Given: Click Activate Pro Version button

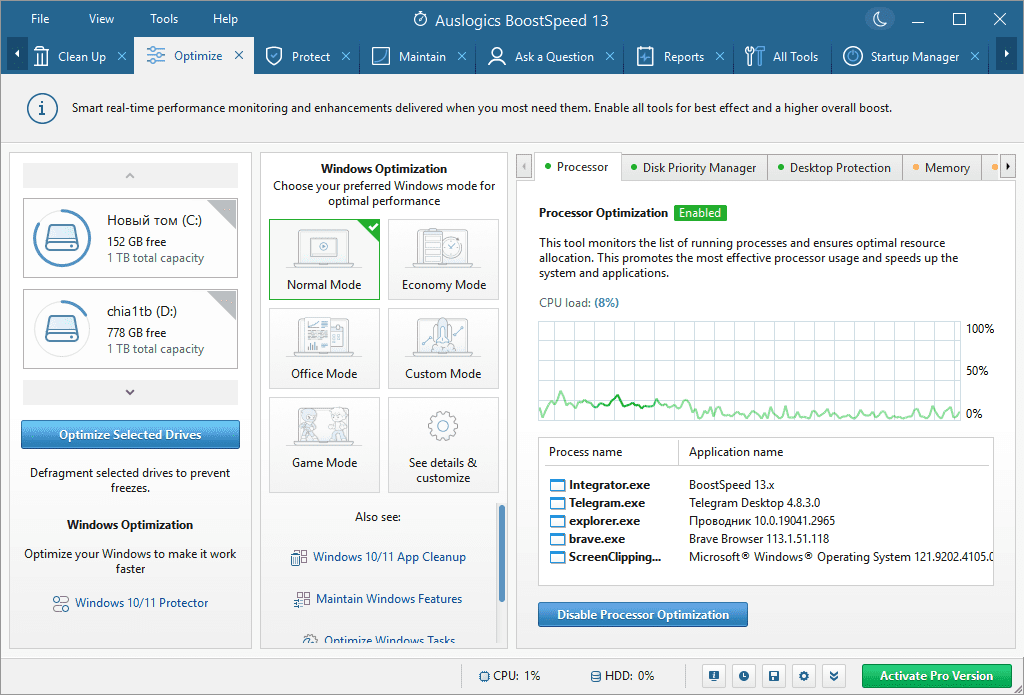Looking at the screenshot, I should tap(936, 676).
